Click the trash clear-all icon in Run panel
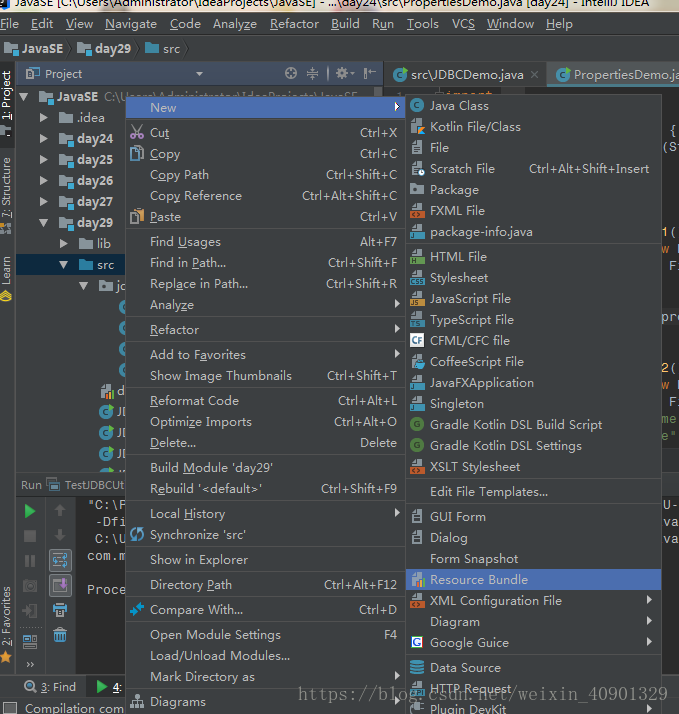The width and height of the screenshot is (679, 714). (60, 634)
